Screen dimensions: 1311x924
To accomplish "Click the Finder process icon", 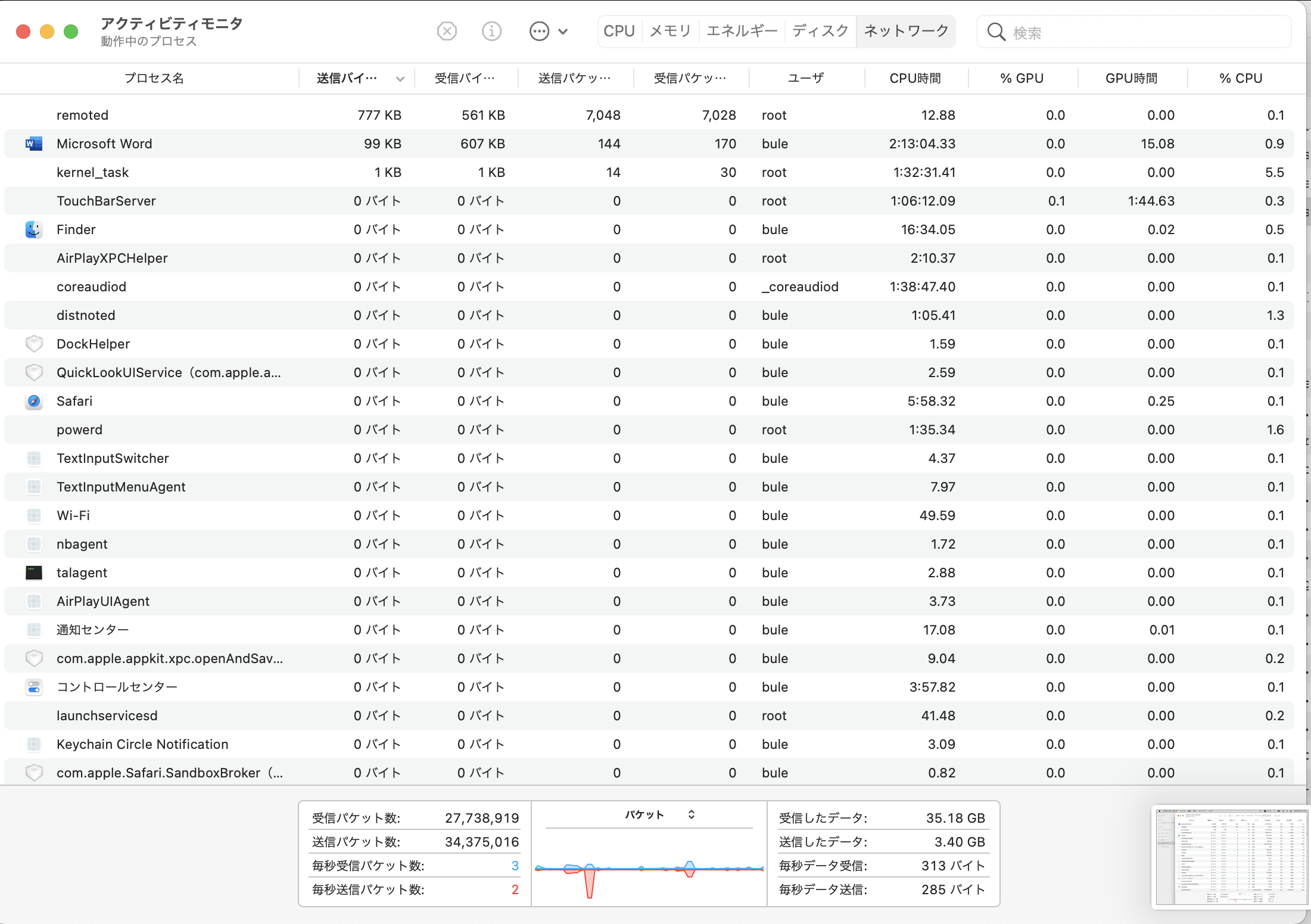I will click(34, 229).
